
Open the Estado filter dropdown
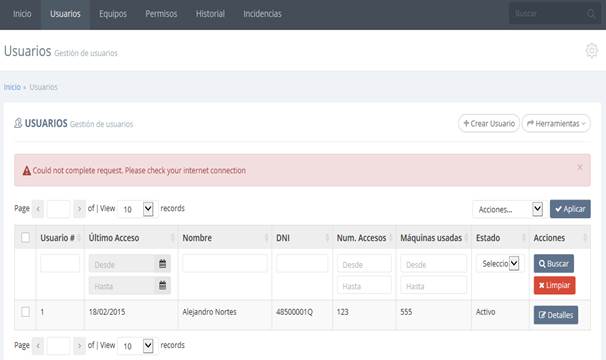click(x=500, y=264)
